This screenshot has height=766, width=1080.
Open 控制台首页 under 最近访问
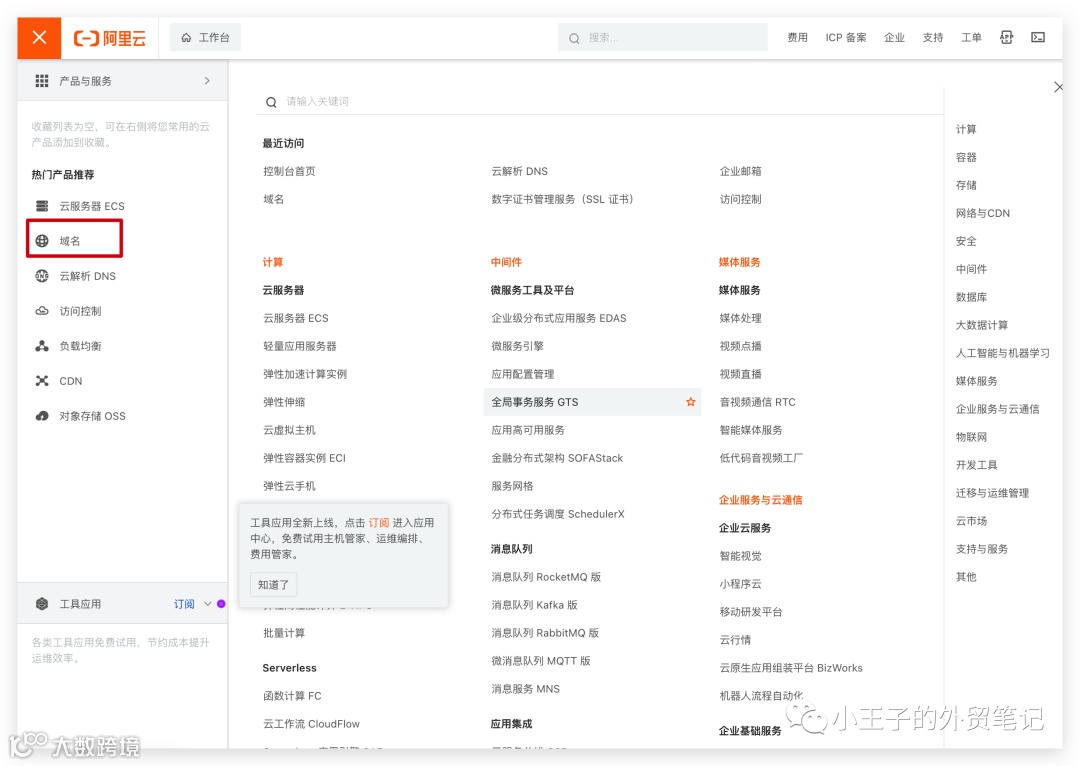[x=289, y=172]
